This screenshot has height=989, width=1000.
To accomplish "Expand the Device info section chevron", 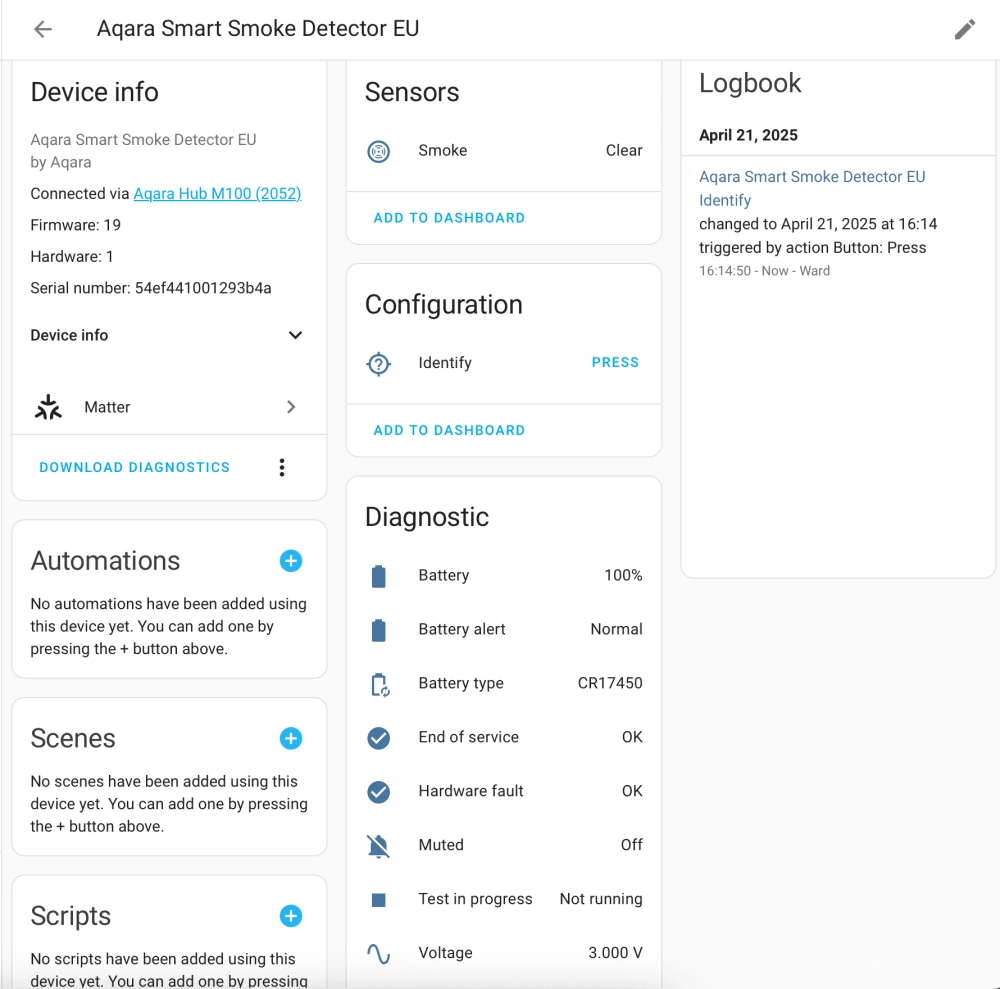I will pos(295,335).
